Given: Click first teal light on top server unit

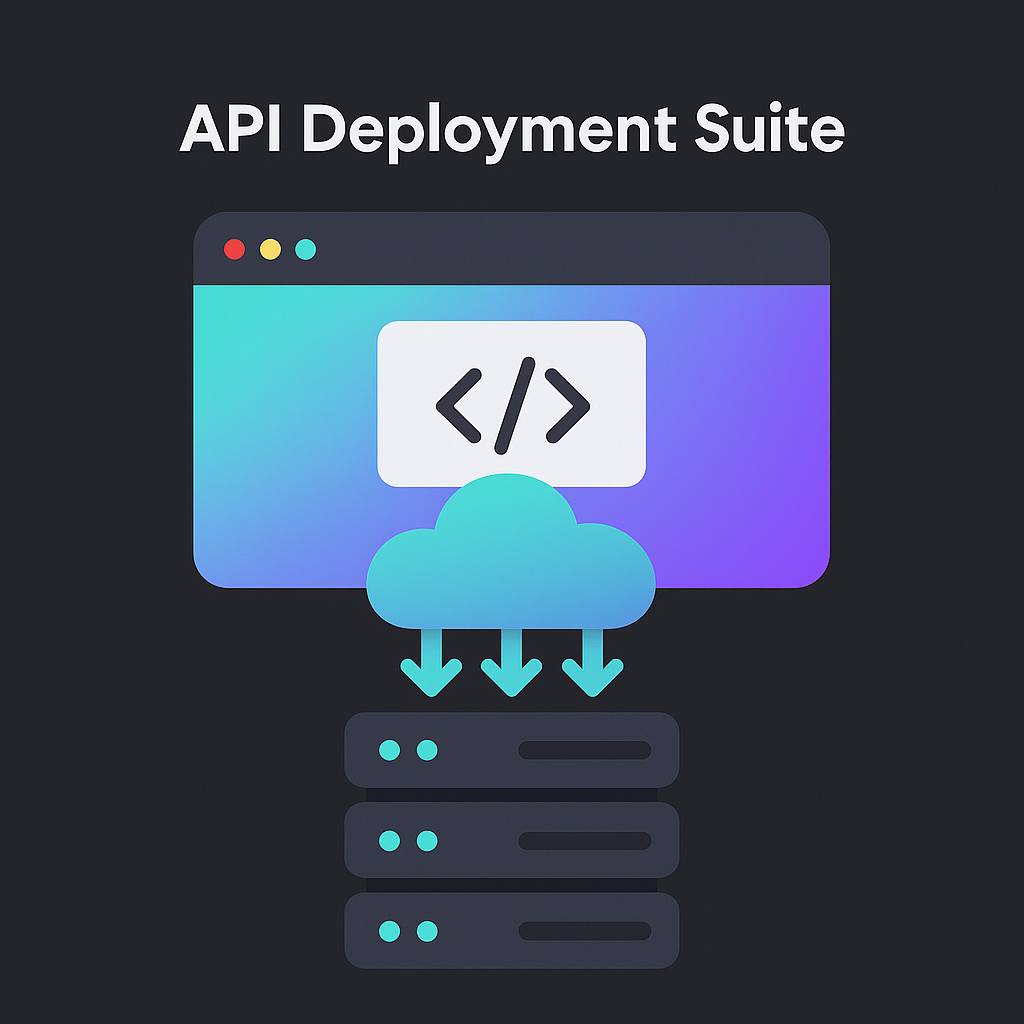Looking at the screenshot, I should [390, 750].
